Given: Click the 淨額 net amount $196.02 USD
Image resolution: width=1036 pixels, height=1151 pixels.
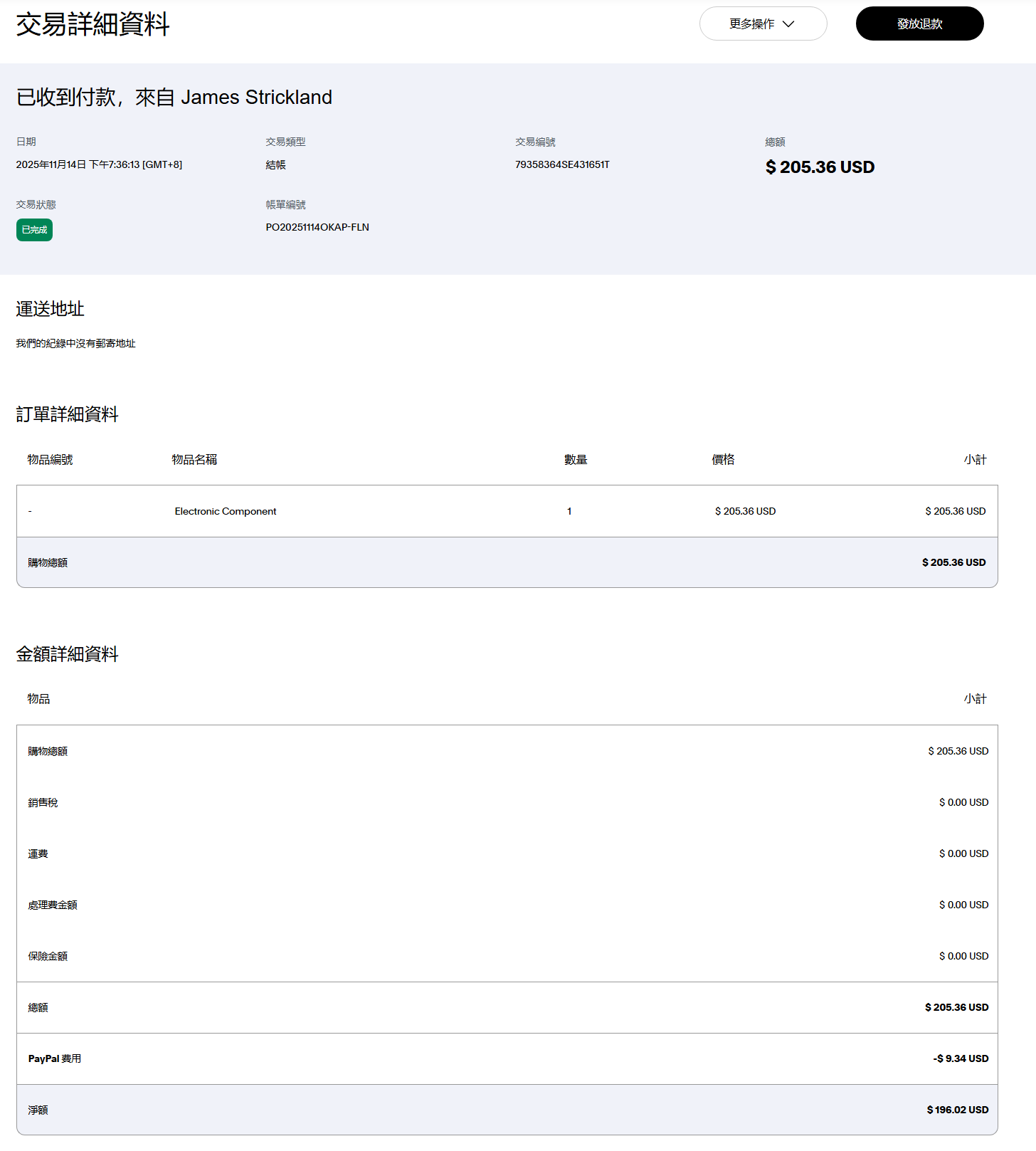Looking at the screenshot, I should click(957, 1110).
